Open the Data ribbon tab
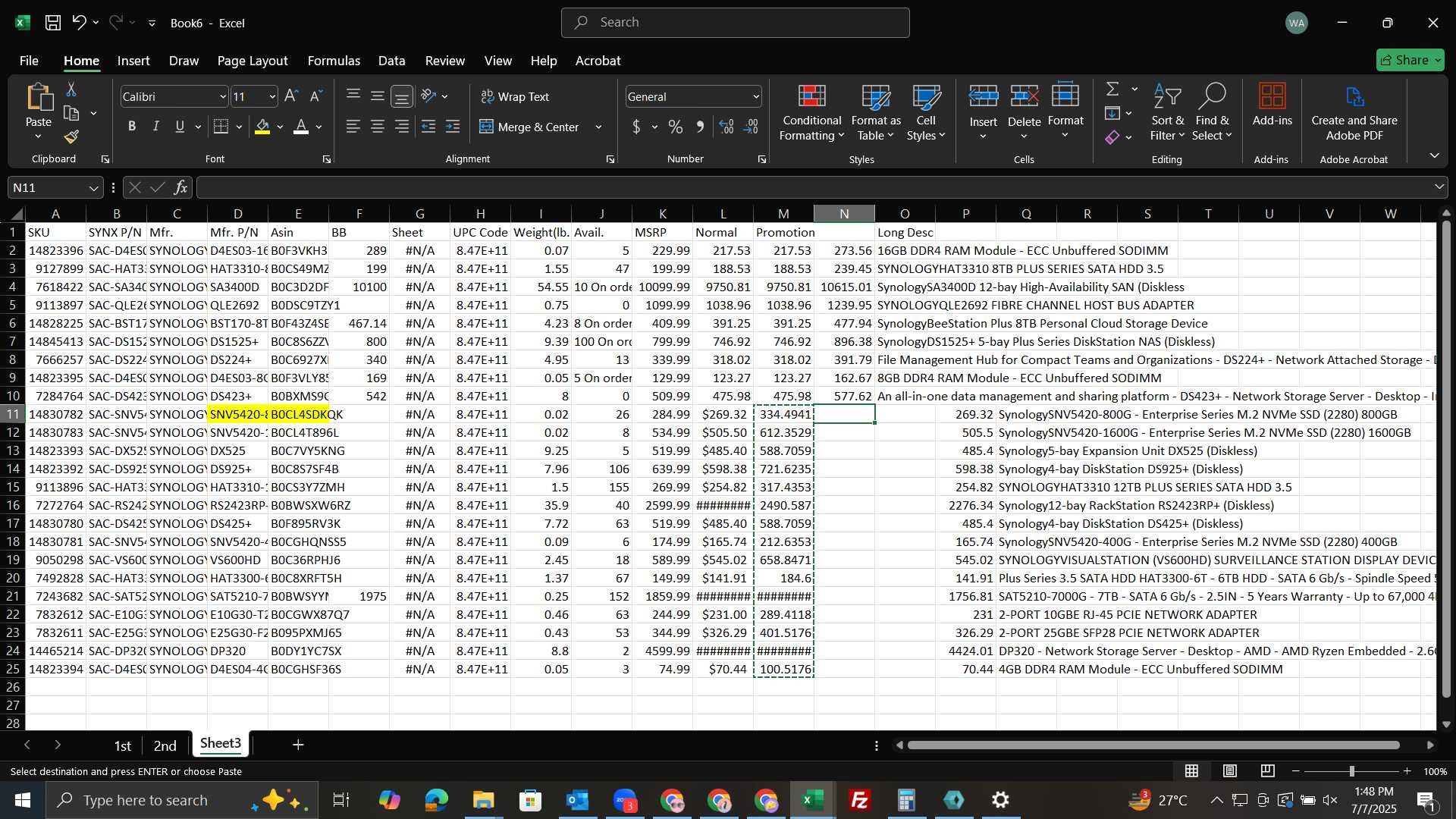This screenshot has height=819, width=1456. [x=392, y=61]
